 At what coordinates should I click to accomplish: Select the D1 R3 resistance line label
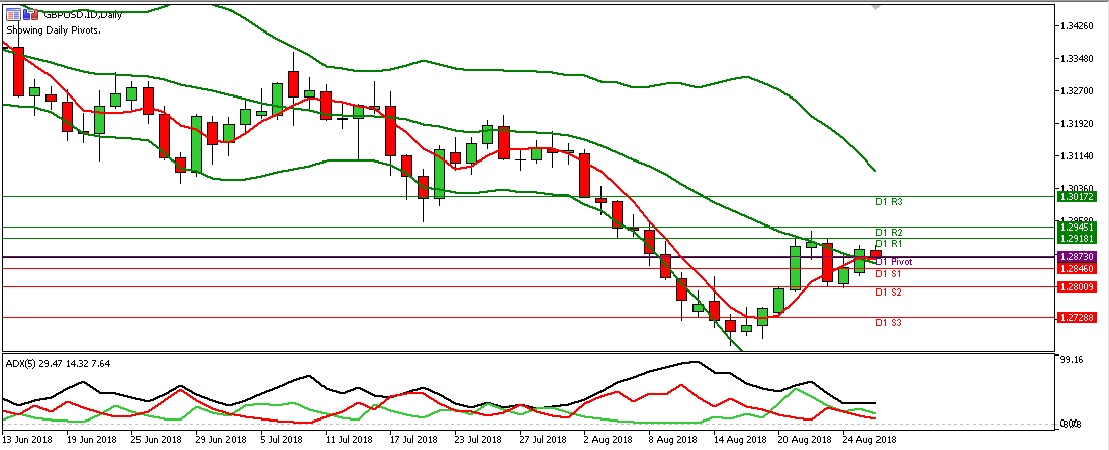[889, 201]
